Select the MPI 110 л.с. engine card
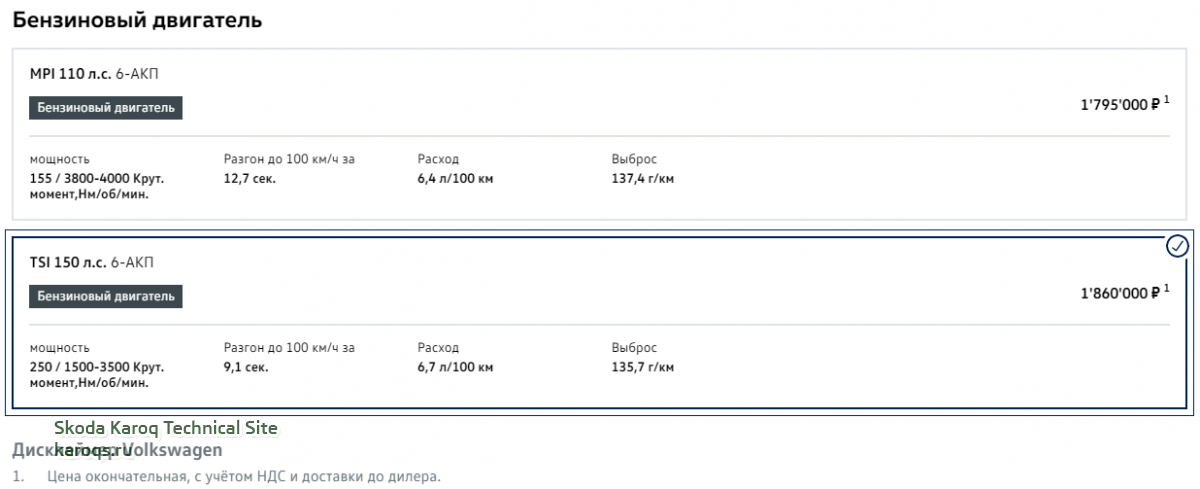The width and height of the screenshot is (1200, 489). [600, 134]
